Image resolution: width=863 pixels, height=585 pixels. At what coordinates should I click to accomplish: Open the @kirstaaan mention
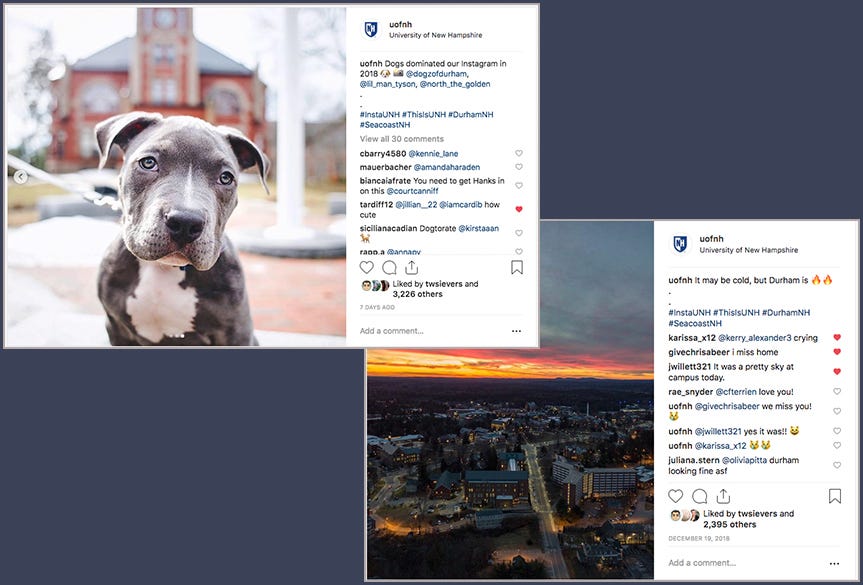[479, 228]
